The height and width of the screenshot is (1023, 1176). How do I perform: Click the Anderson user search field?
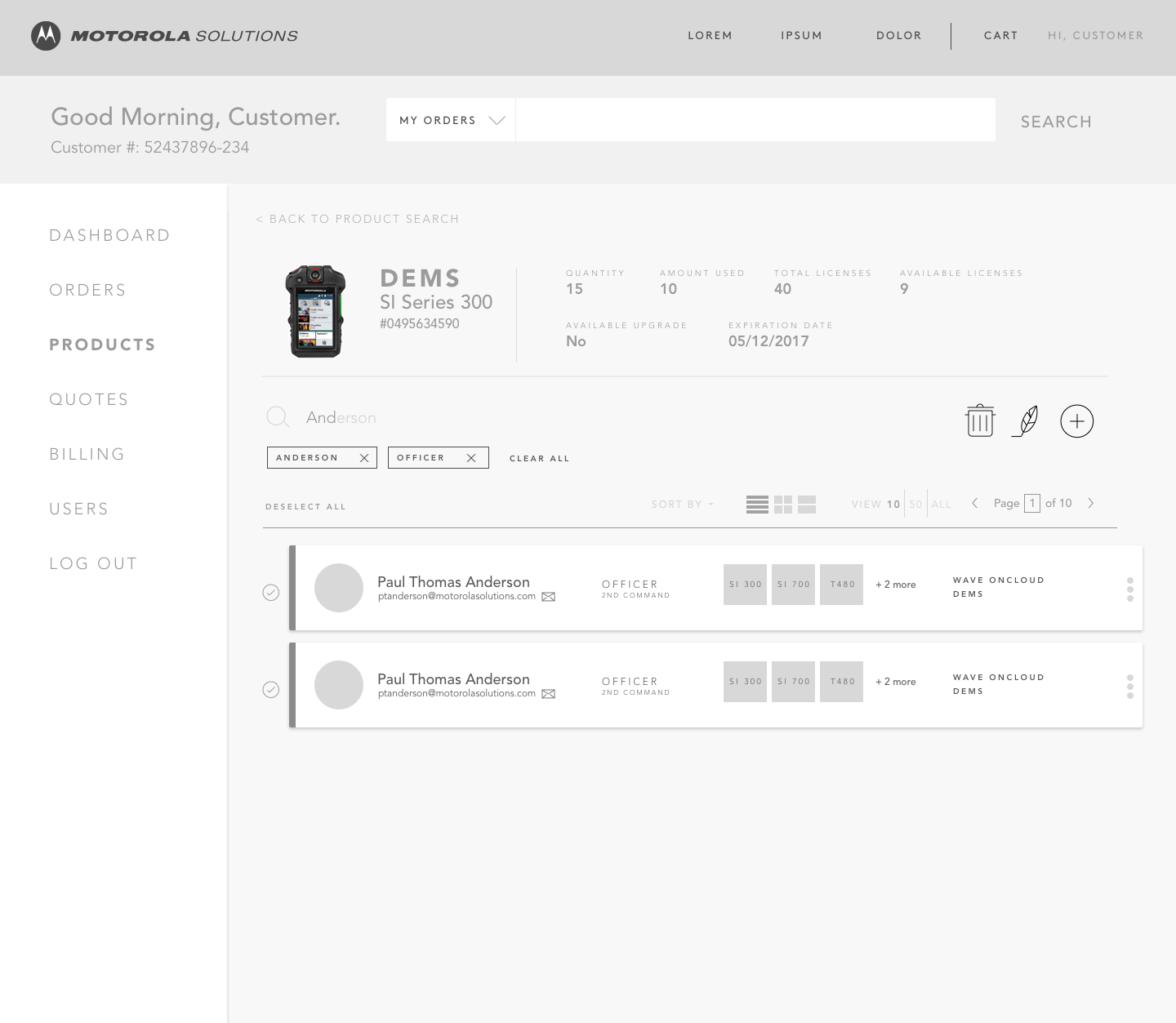coord(341,418)
